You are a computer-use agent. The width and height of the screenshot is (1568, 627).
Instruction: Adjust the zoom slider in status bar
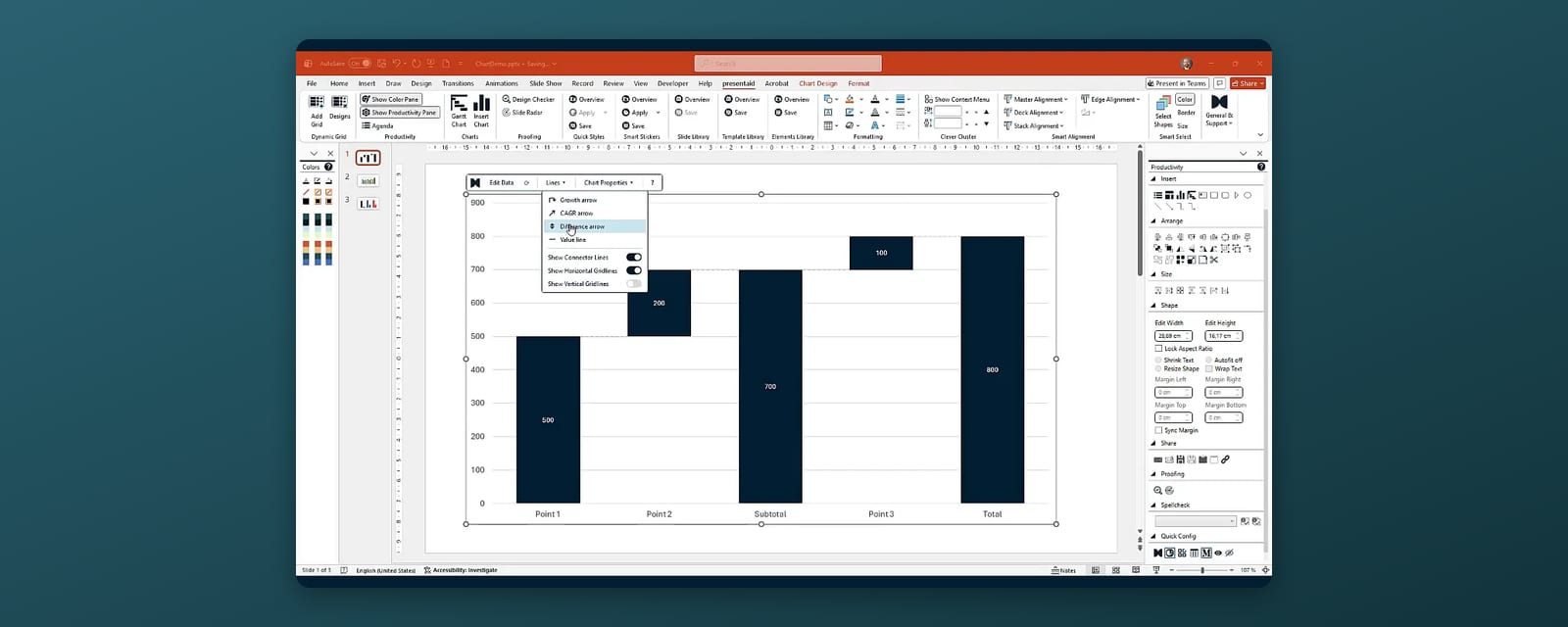coord(1203,570)
